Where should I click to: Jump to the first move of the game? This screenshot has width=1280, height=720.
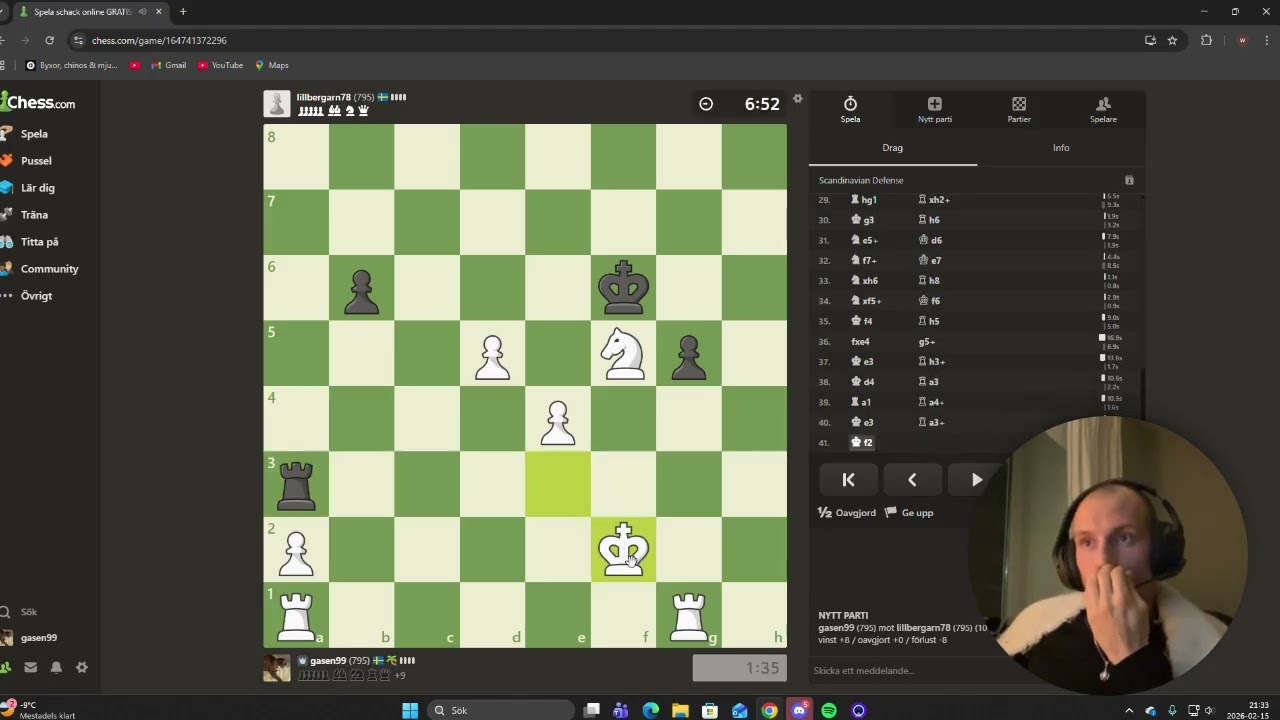(x=848, y=480)
